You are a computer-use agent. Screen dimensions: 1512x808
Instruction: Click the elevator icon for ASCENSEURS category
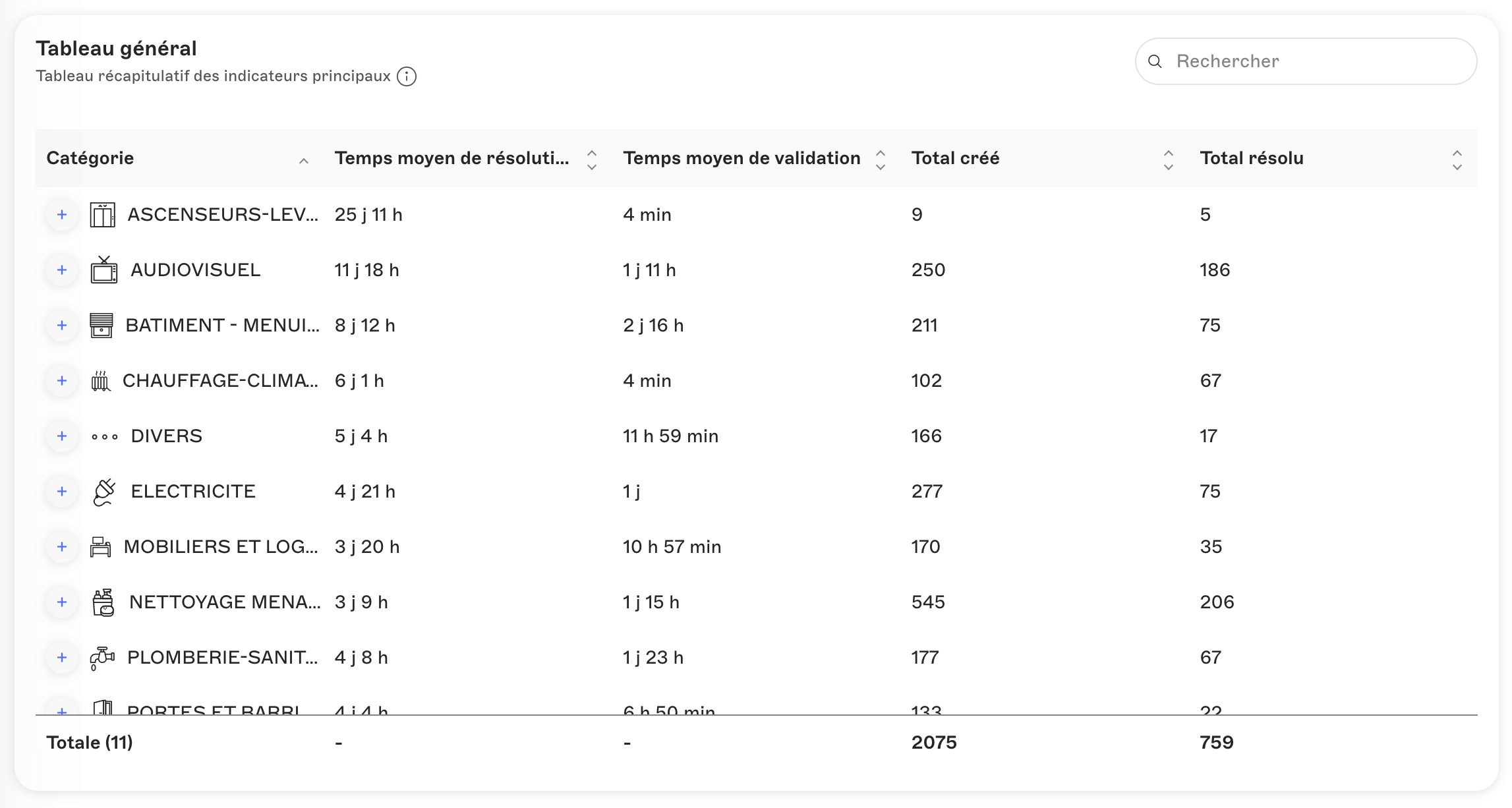(102, 215)
